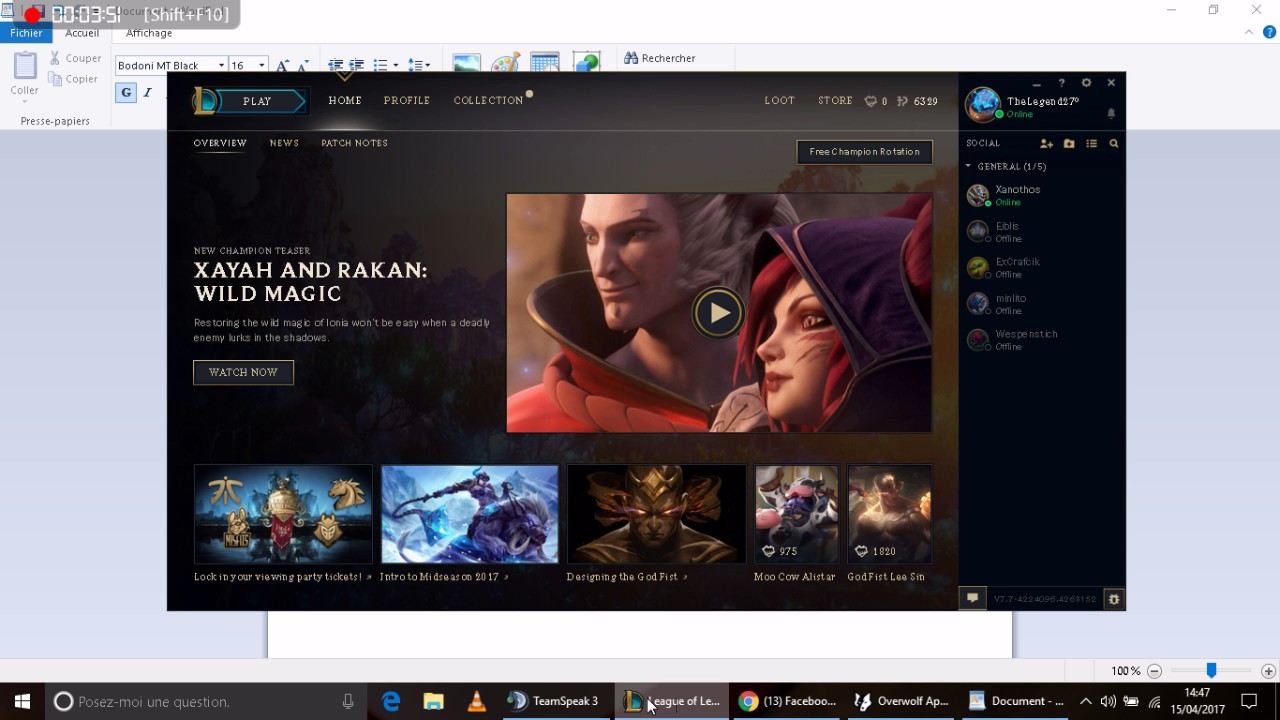
Task: Select friend Xanothos in the friends list
Action: (x=1040, y=195)
